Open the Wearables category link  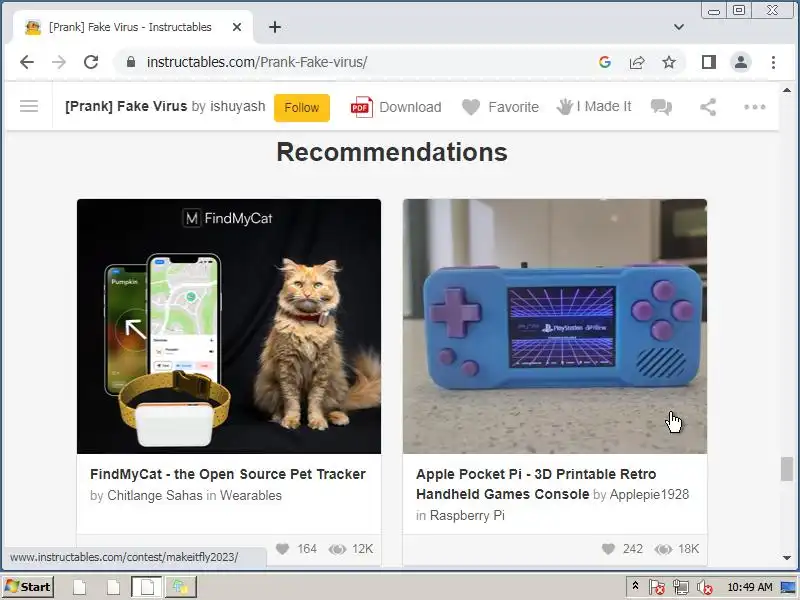click(251, 495)
